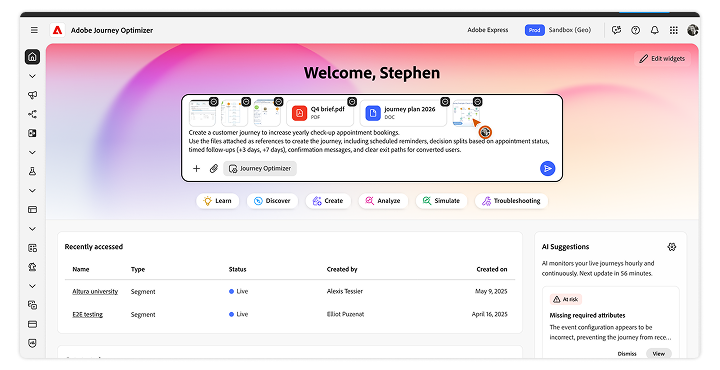Open the Prod Sandbox (Geo) selector
The width and height of the screenshot is (720, 370).
[558, 30]
